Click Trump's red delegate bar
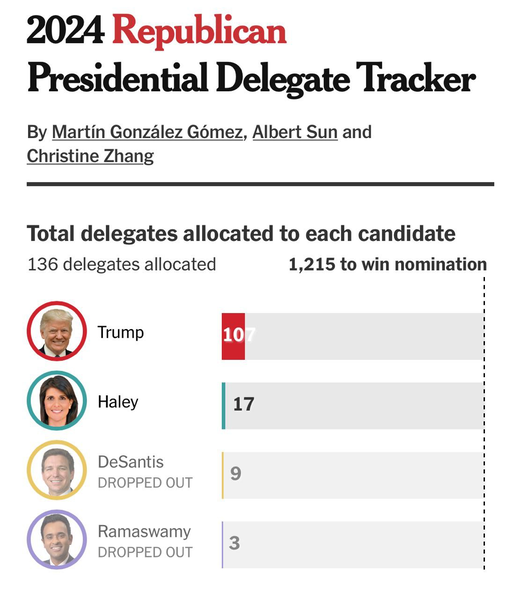 [x=233, y=336]
